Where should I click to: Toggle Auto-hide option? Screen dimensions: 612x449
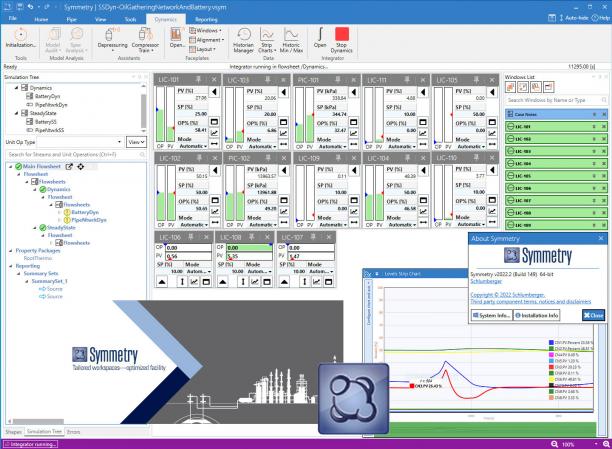[x=574, y=18]
